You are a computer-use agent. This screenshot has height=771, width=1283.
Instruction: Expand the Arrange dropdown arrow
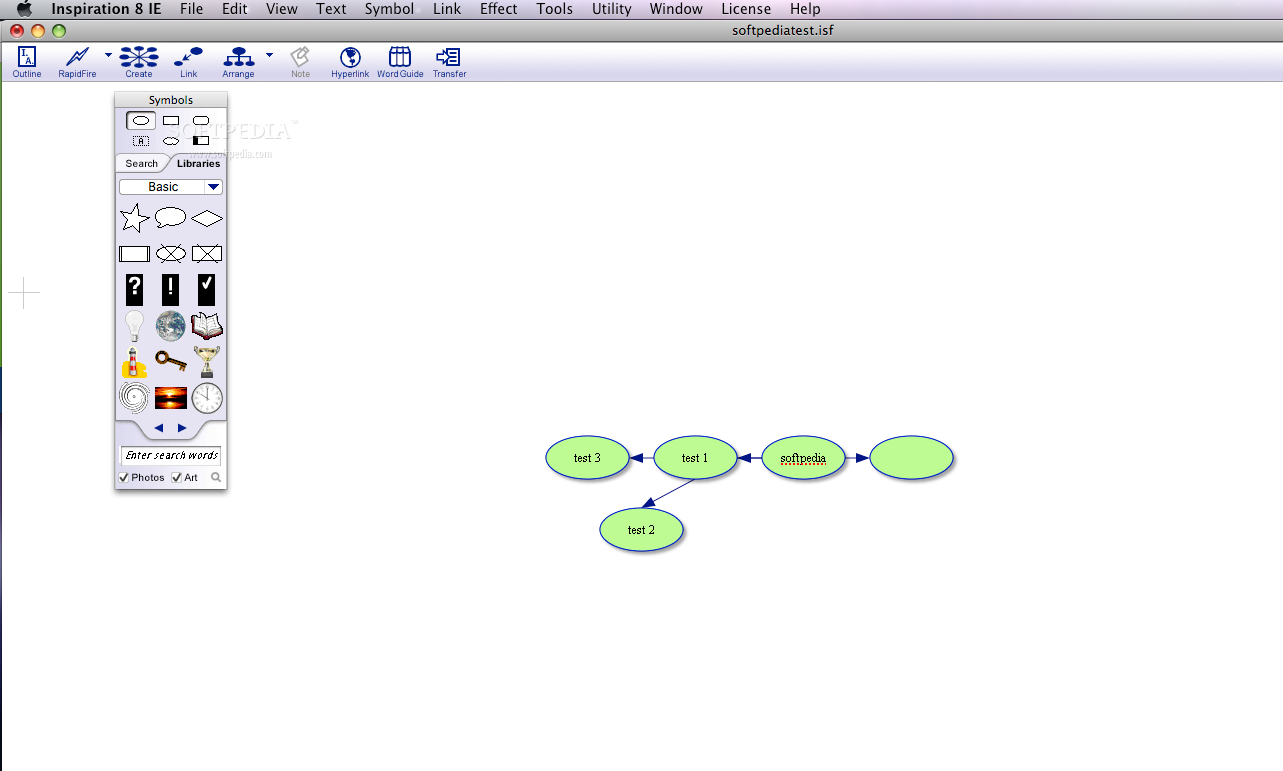pos(269,56)
